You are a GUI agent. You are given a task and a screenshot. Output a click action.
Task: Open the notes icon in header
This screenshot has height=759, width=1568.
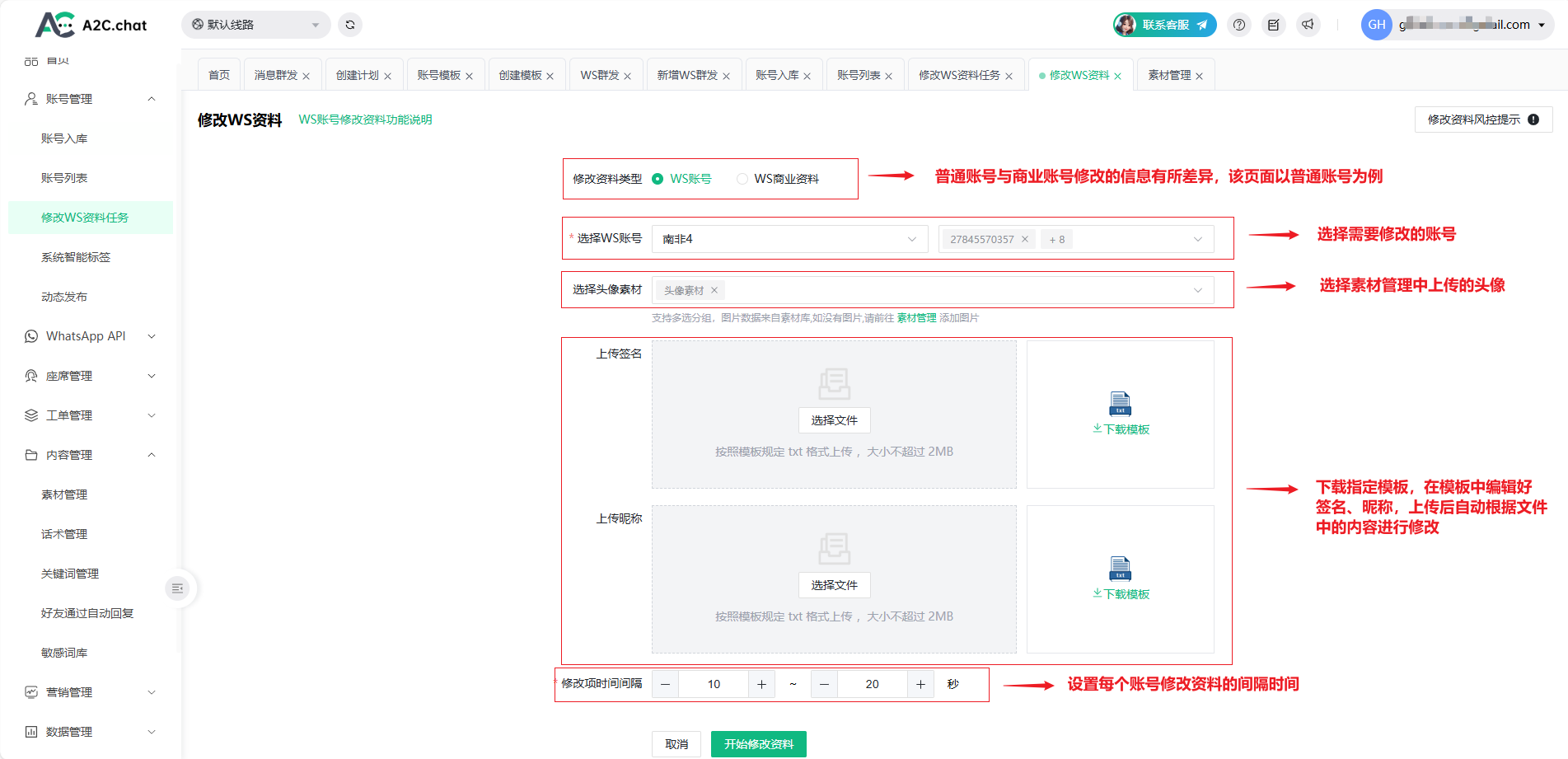click(x=1273, y=25)
